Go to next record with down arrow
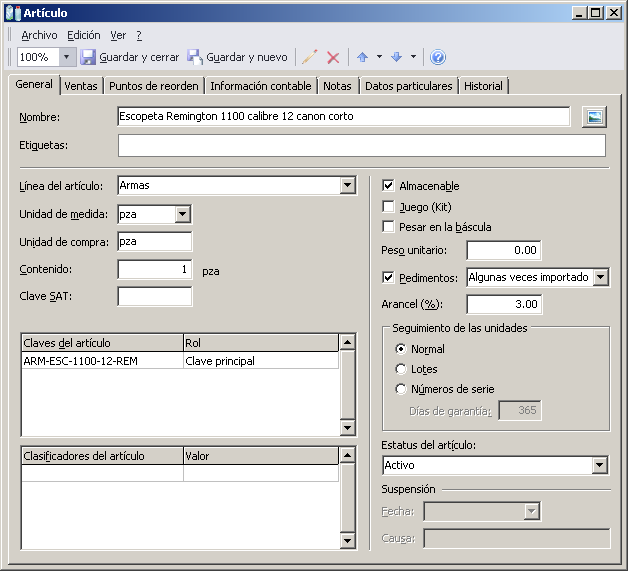This screenshot has height=571, width=628. pyautogui.click(x=397, y=58)
